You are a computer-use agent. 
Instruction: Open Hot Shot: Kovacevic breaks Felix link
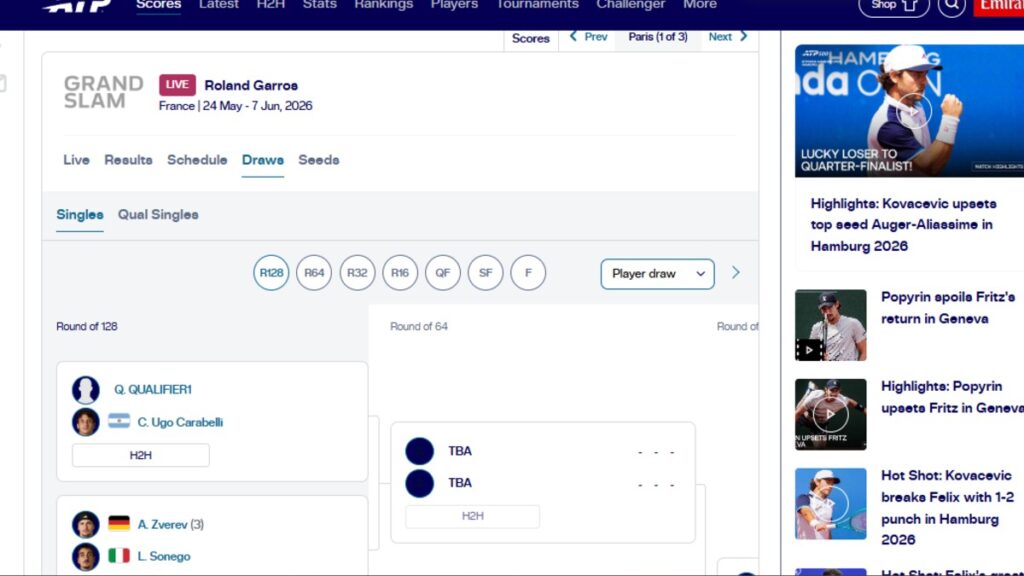pyautogui.click(x=948, y=507)
